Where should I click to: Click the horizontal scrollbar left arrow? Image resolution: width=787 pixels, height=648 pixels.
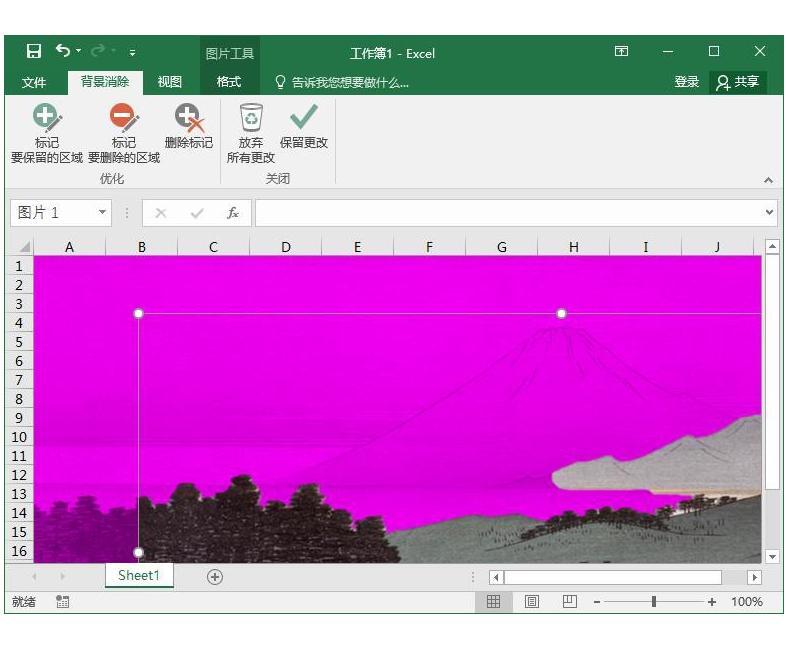point(496,577)
